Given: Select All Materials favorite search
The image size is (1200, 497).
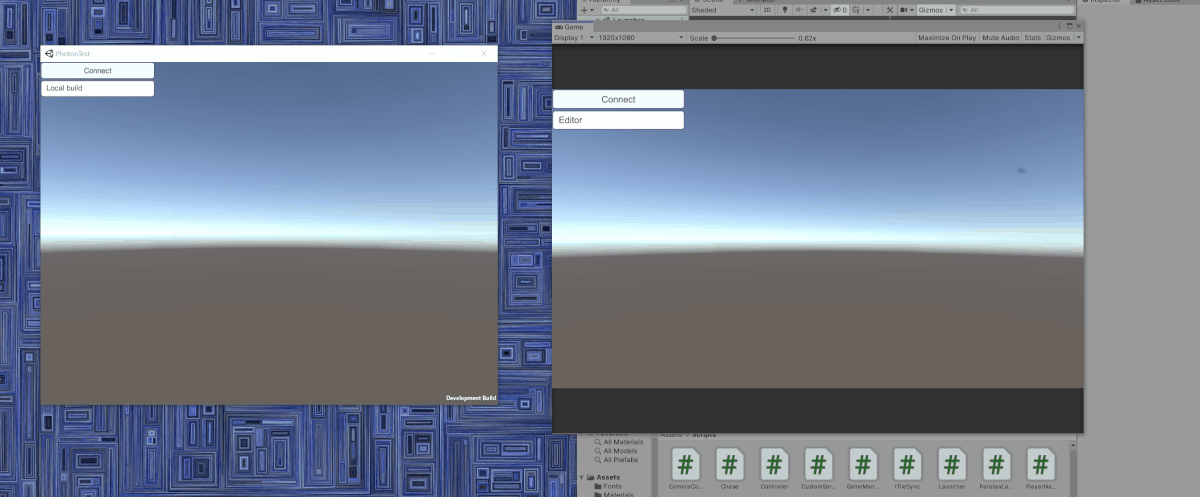Looking at the screenshot, I should 623,441.
